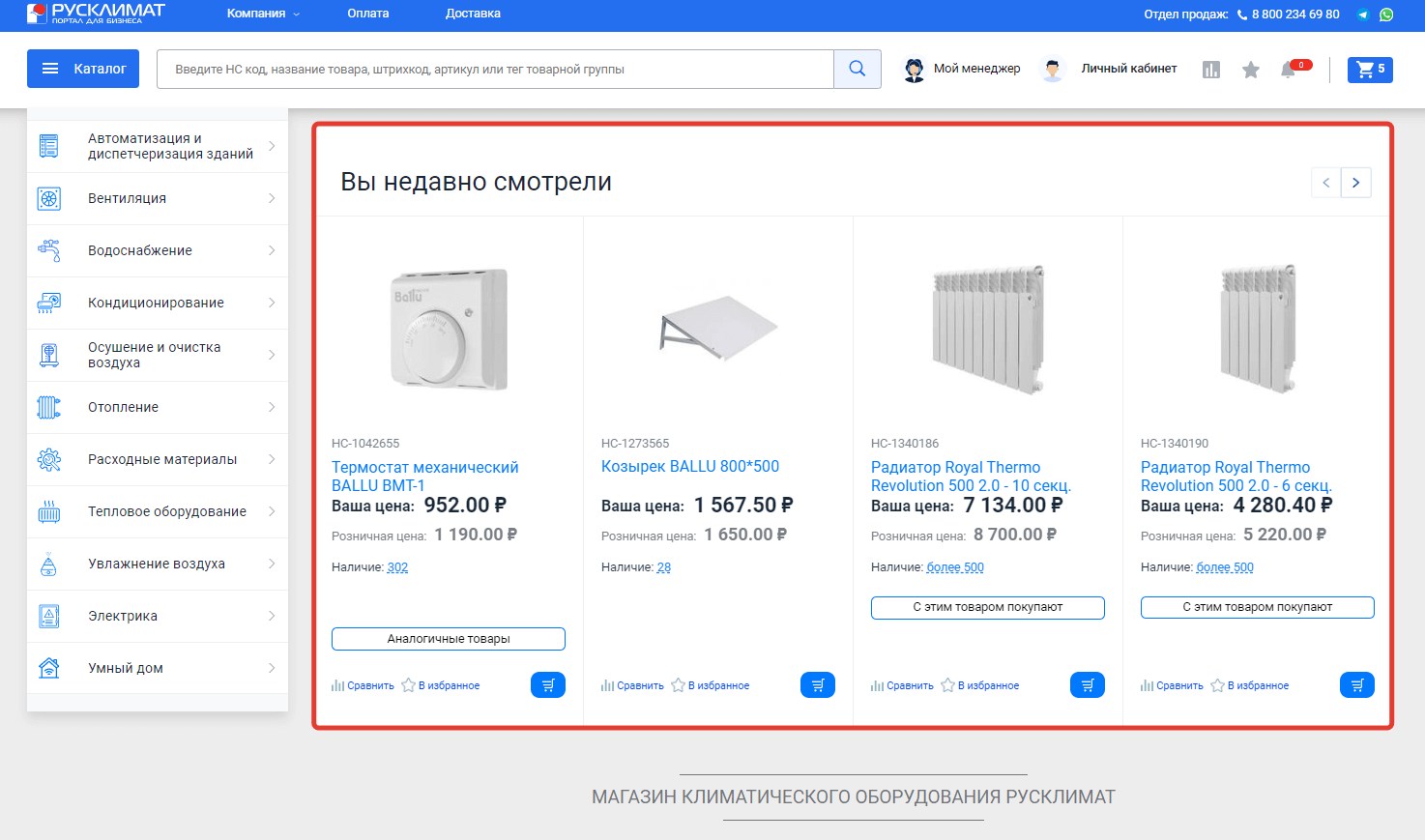The image size is (1425, 840).
Task: Click the Автоматизация и диспетчеризация icon
Action: [x=49, y=146]
